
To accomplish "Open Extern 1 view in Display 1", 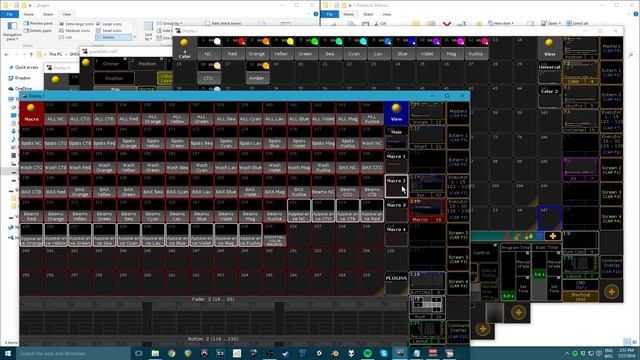I will pos(458,138).
